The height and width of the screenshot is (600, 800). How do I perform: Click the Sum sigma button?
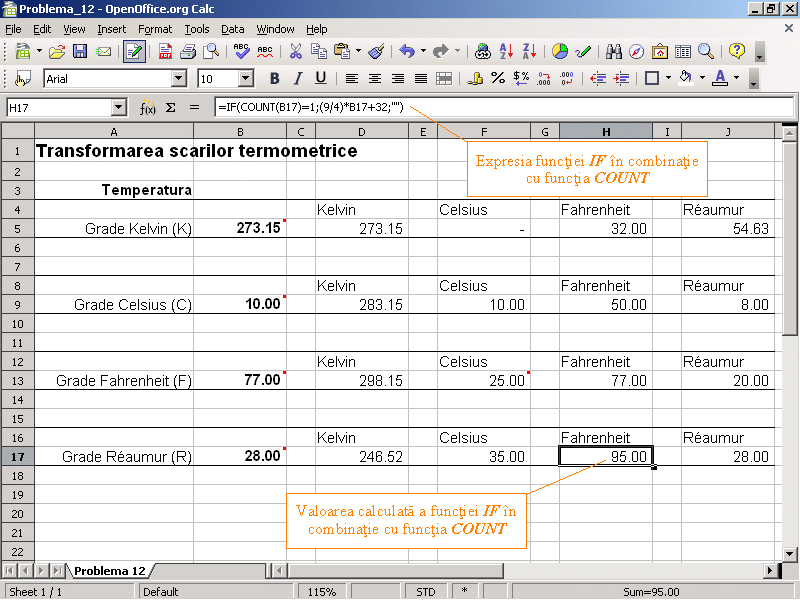click(x=171, y=108)
